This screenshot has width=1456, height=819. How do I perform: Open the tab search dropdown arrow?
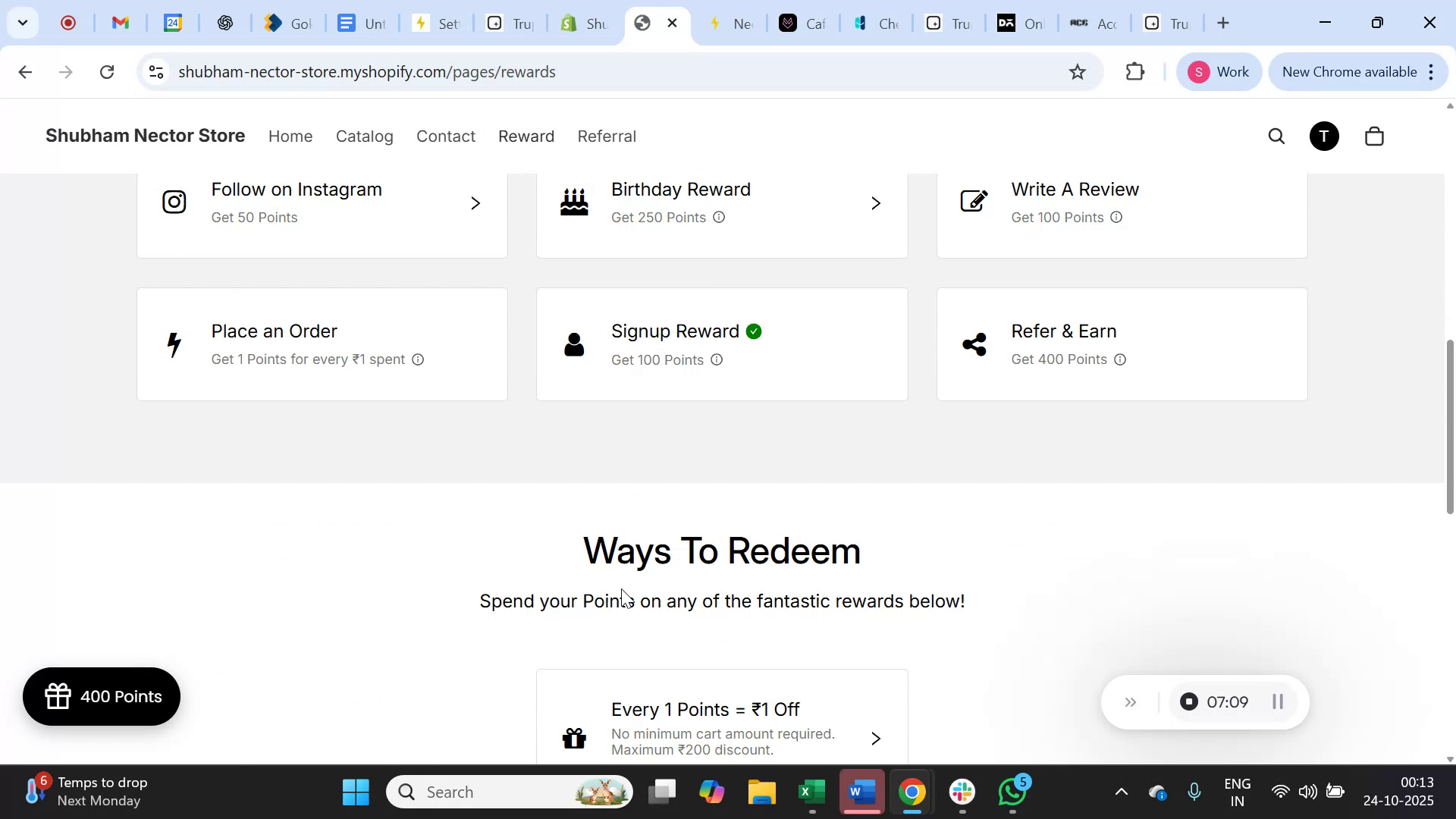point(23,23)
